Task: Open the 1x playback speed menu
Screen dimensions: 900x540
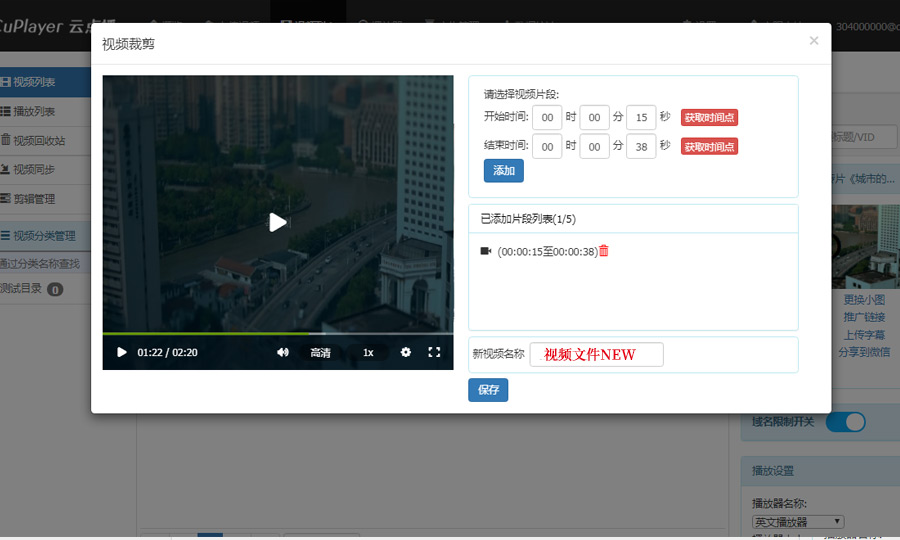Action: pos(368,352)
